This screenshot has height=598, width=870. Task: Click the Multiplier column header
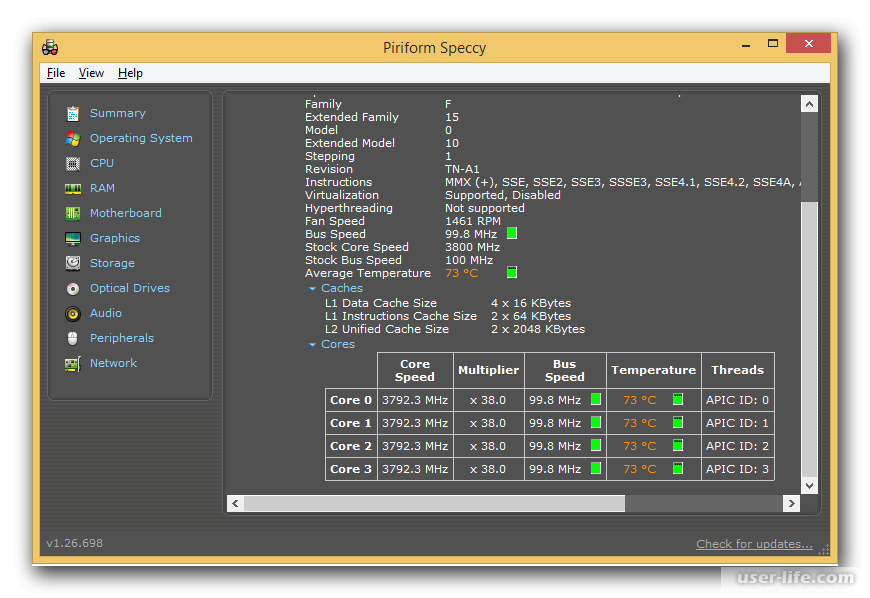coord(489,371)
